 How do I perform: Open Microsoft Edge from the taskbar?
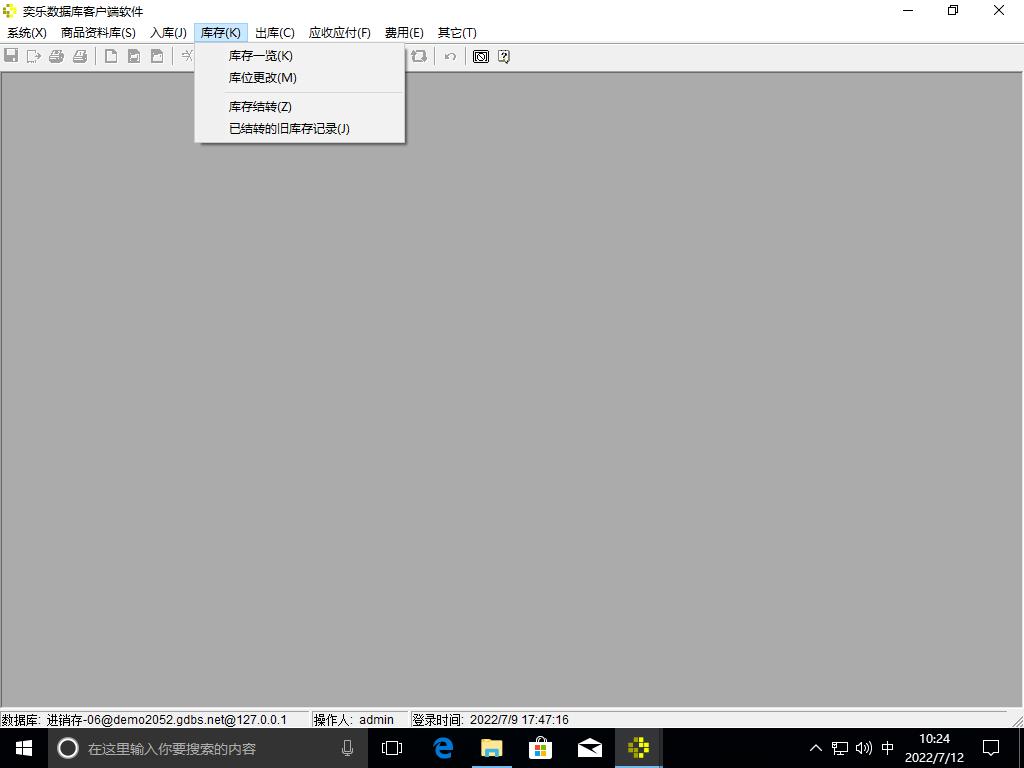click(x=443, y=748)
